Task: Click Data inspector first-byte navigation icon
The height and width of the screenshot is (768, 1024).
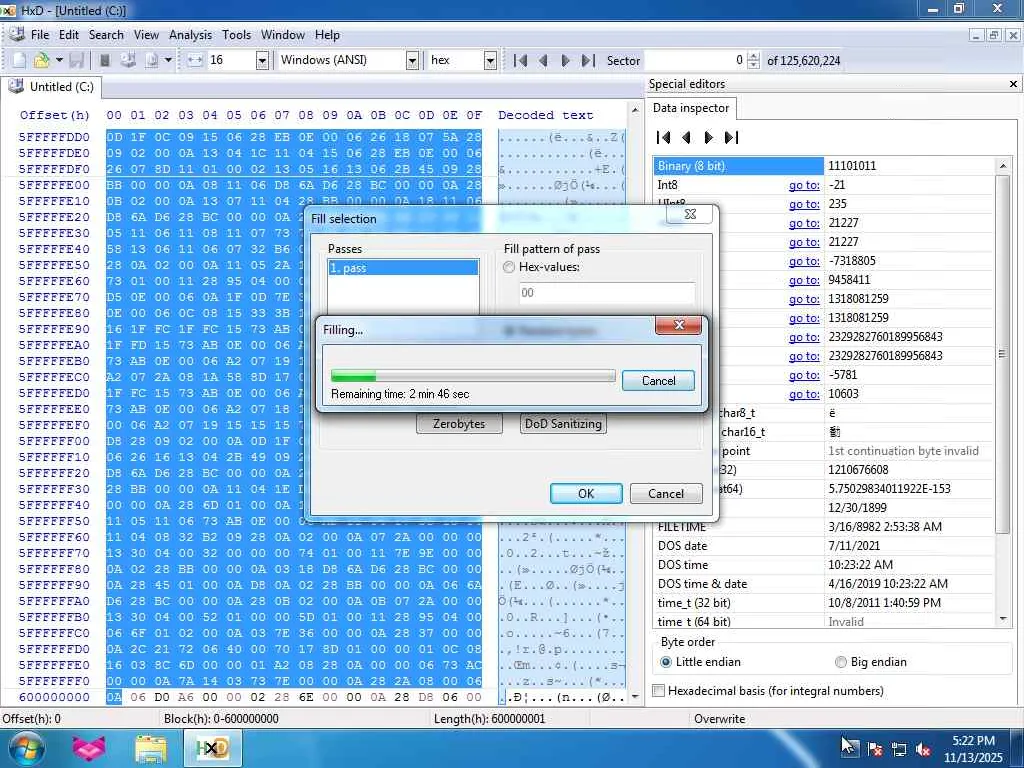Action: (664, 137)
